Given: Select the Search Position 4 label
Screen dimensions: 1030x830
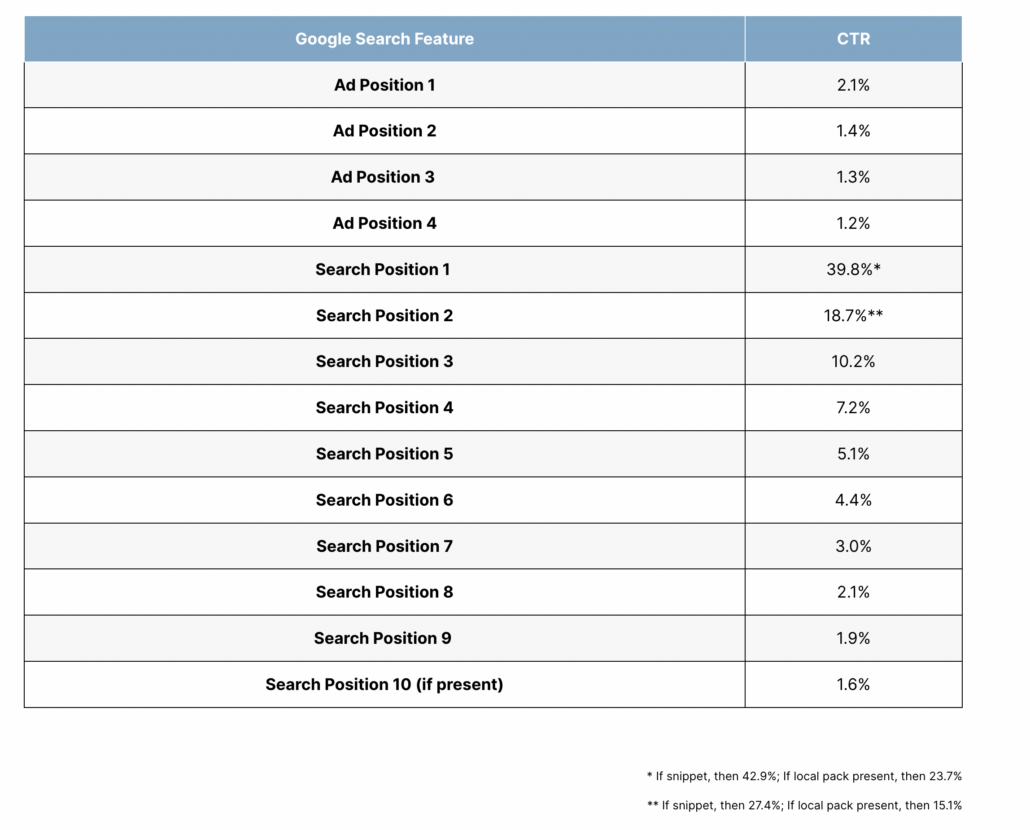Looking at the screenshot, I should tap(384, 407).
